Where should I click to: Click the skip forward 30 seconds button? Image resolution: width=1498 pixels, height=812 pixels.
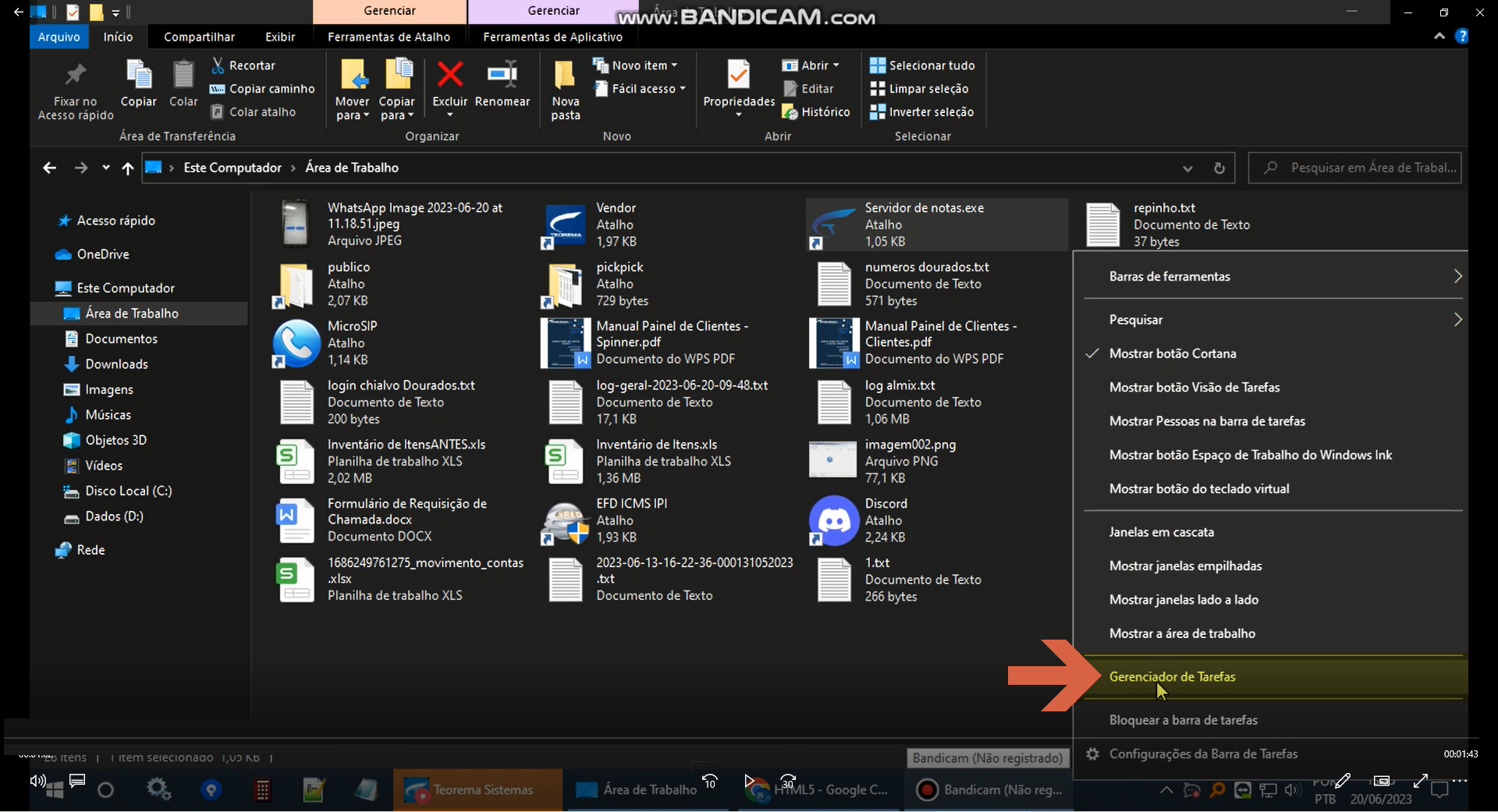pyautogui.click(x=788, y=781)
